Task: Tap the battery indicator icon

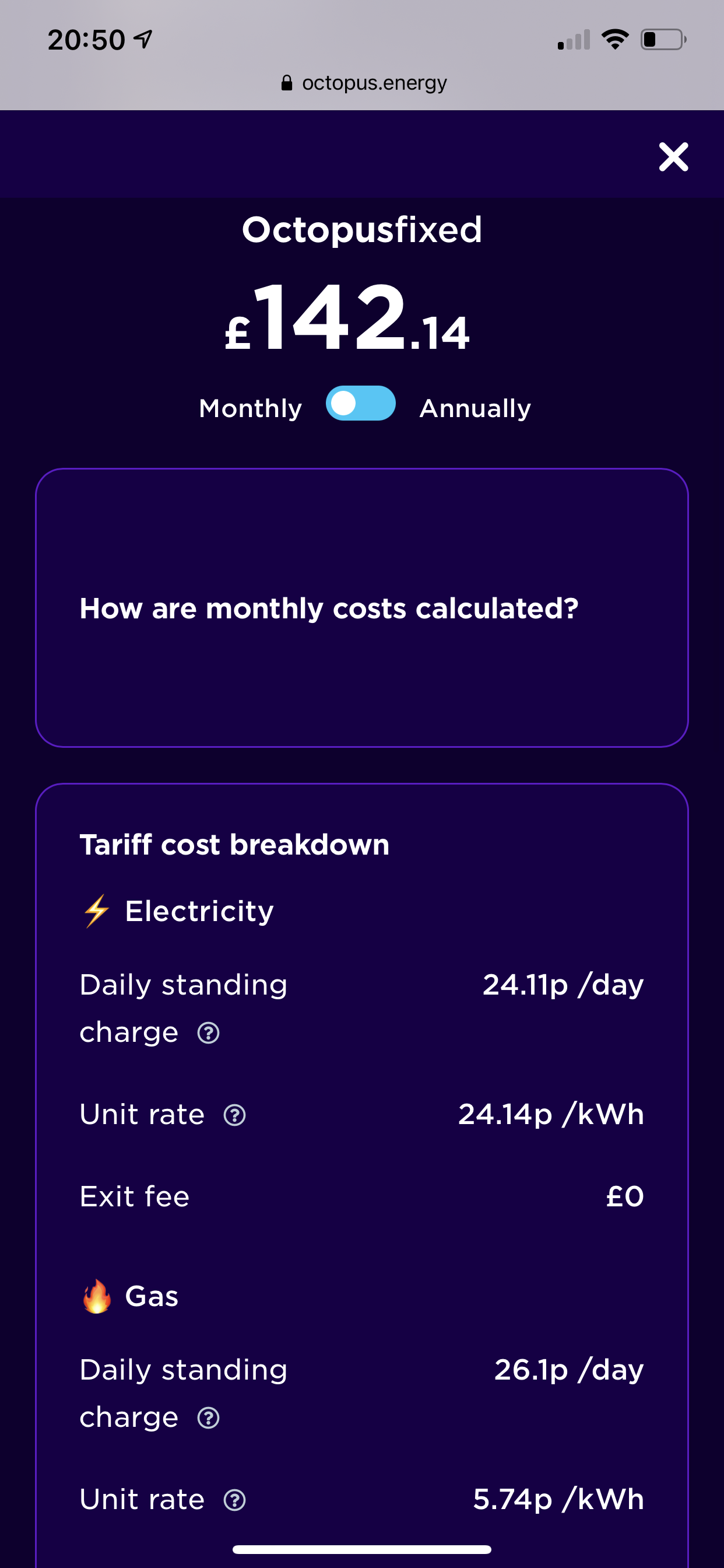Action: point(663,40)
